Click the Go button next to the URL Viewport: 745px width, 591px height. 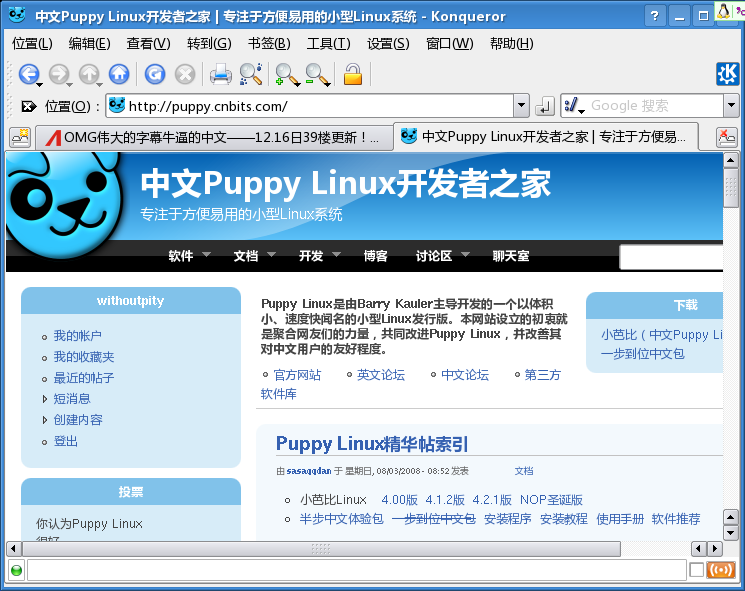[x=544, y=106]
